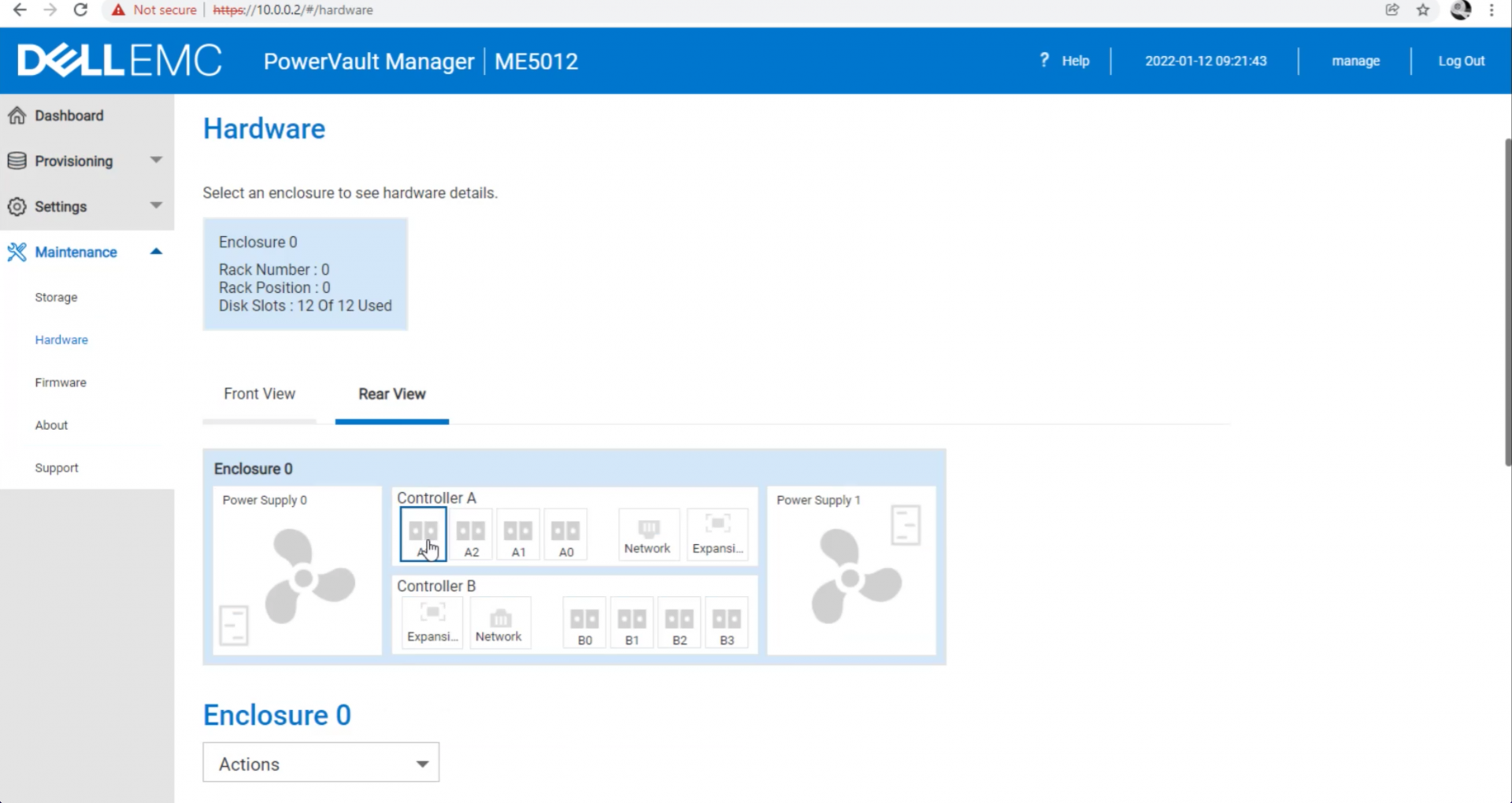The width and height of the screenshot is (1512, 803).
Task: Open the Enclosure 0 Actions dropdown
Action: point(321,763)
